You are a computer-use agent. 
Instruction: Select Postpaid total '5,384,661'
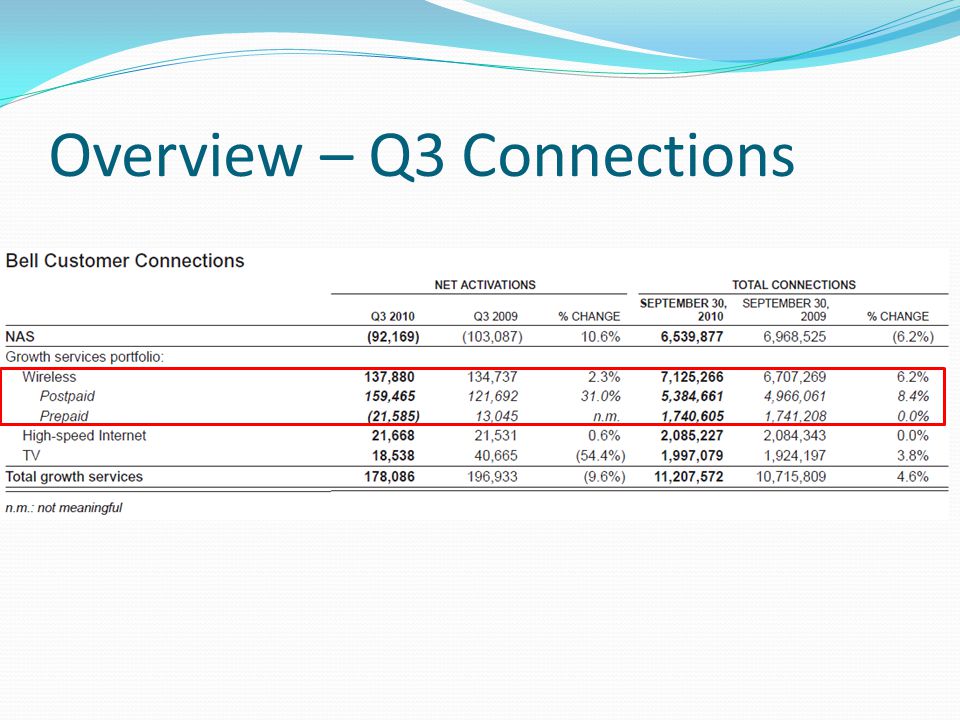[x=692, y=397]
